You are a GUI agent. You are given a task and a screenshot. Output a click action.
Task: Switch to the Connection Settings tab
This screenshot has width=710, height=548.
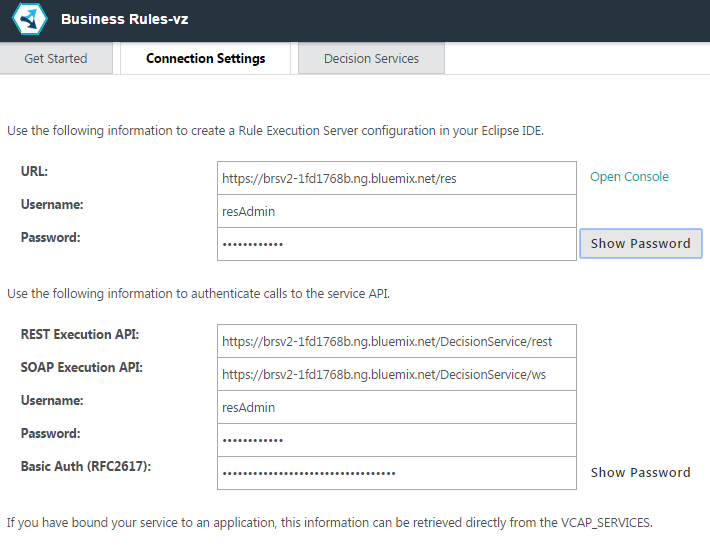click(206, 58)
